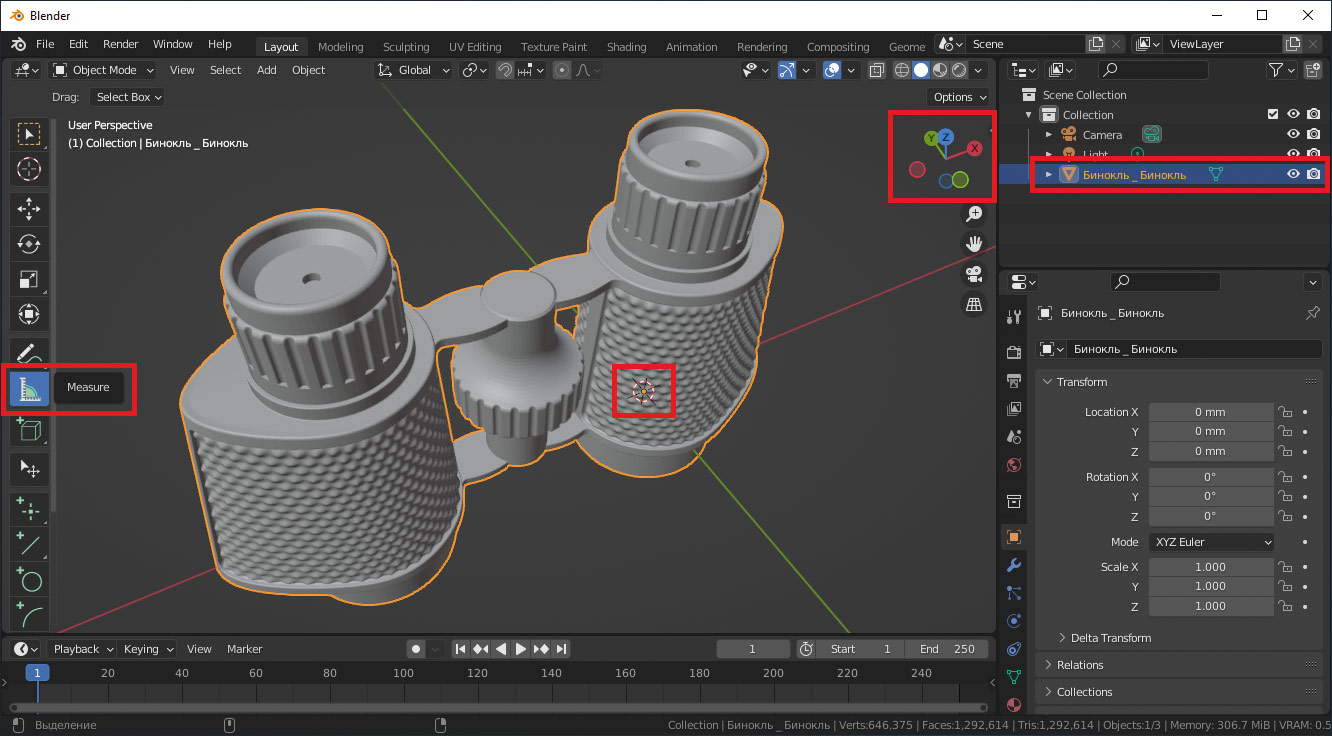This screenshot has width=1332, height=736.
Task: Toggle X-ray display in viewport header
Action: coord(877,70)
